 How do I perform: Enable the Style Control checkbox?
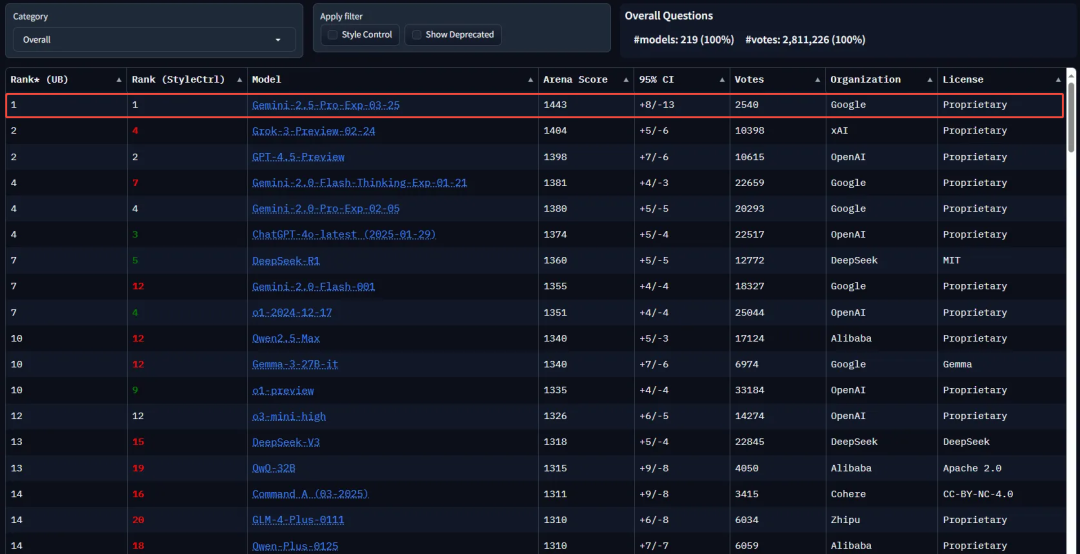pyautogui.click(x=333, y=34)
